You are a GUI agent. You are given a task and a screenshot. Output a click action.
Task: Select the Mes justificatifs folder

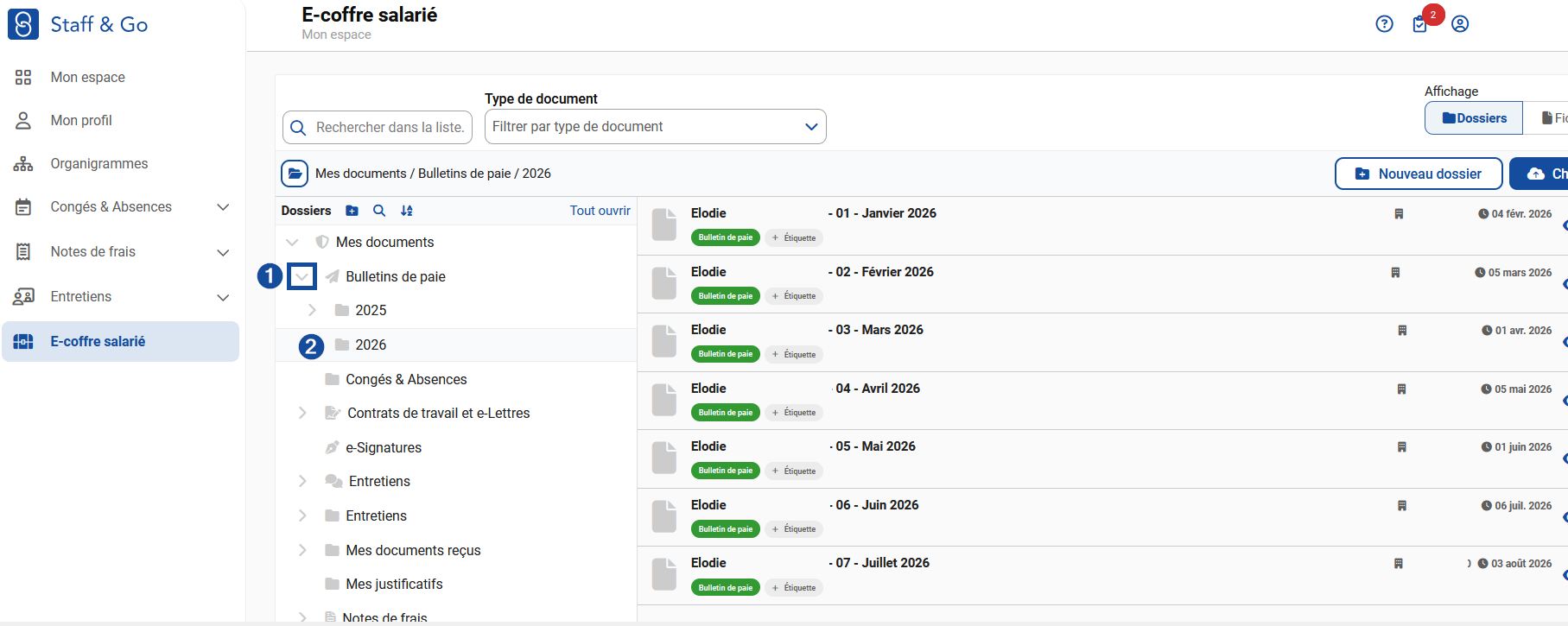[x=394, y=585]
